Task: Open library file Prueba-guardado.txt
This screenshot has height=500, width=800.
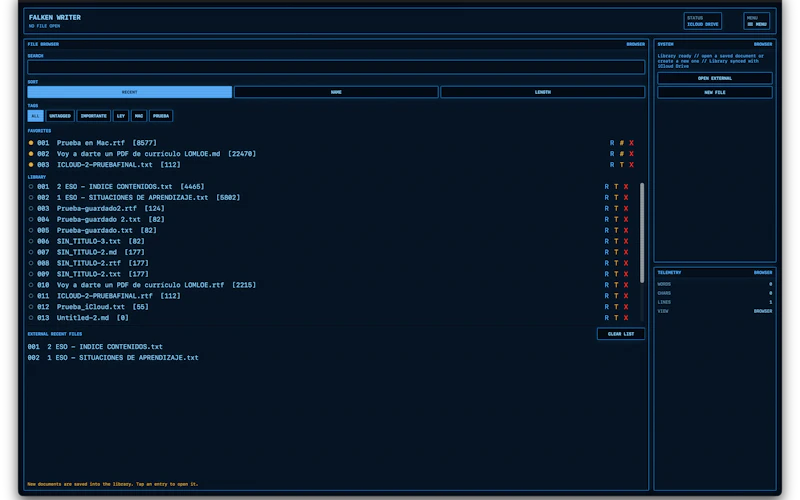Action: [95, 231]
